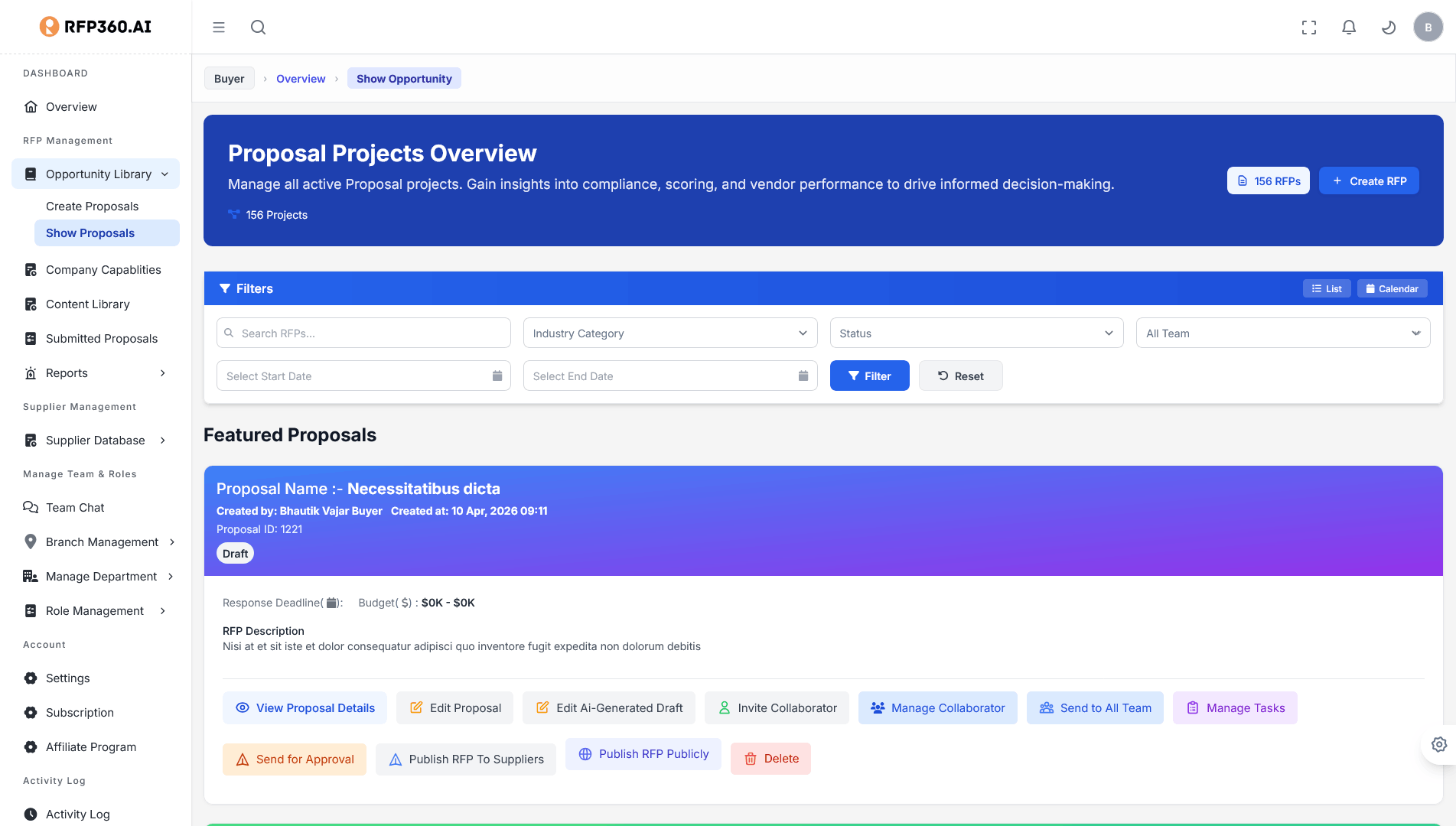The height and width of the screenshot is (826, 1456).
Task: Click calendar icon in Select End Date field
Action: [803, 376]
